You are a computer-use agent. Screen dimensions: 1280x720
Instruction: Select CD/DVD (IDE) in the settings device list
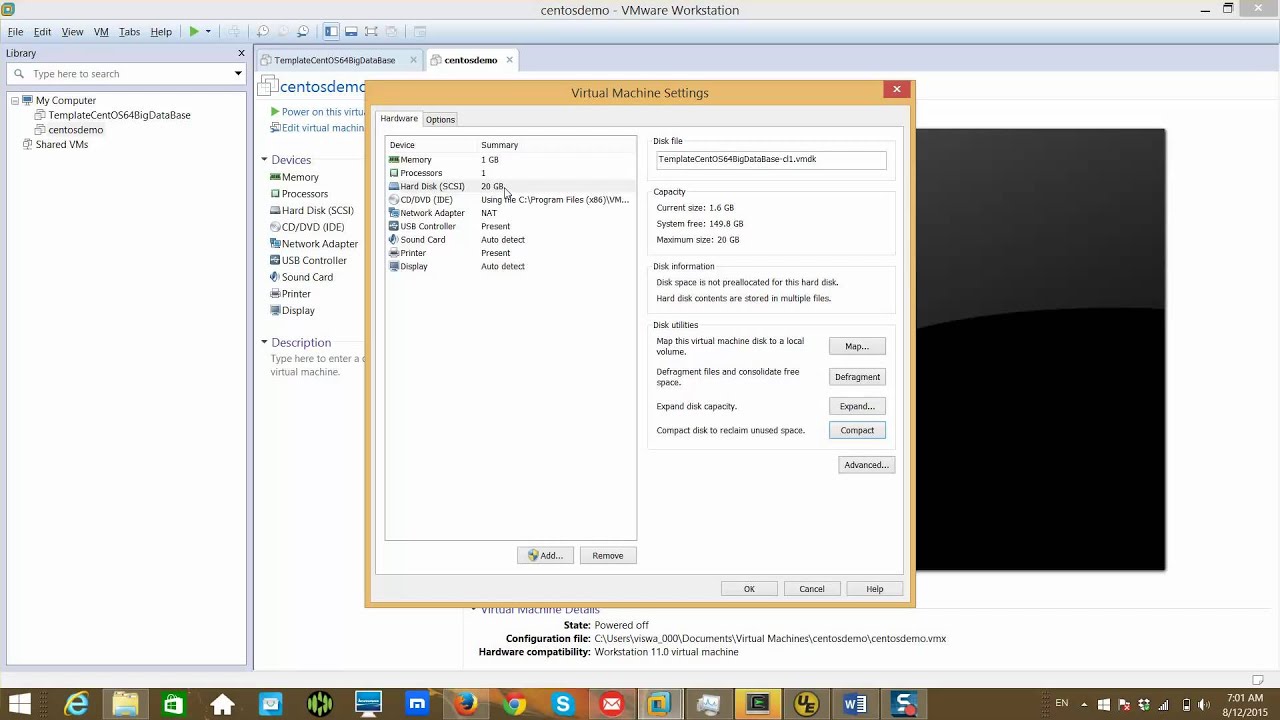coord(511,200)
